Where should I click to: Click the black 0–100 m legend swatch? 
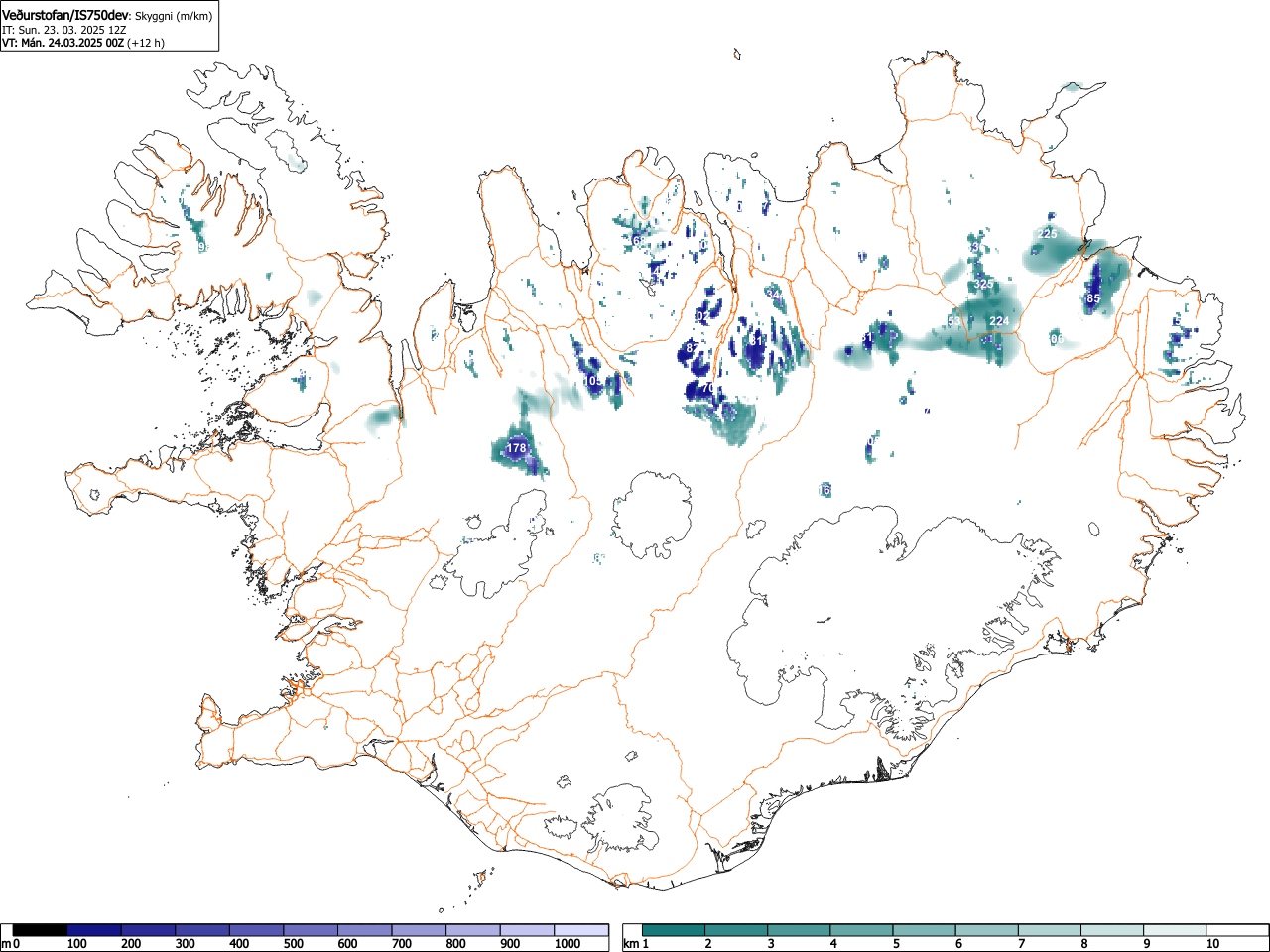tap(41, 930)
